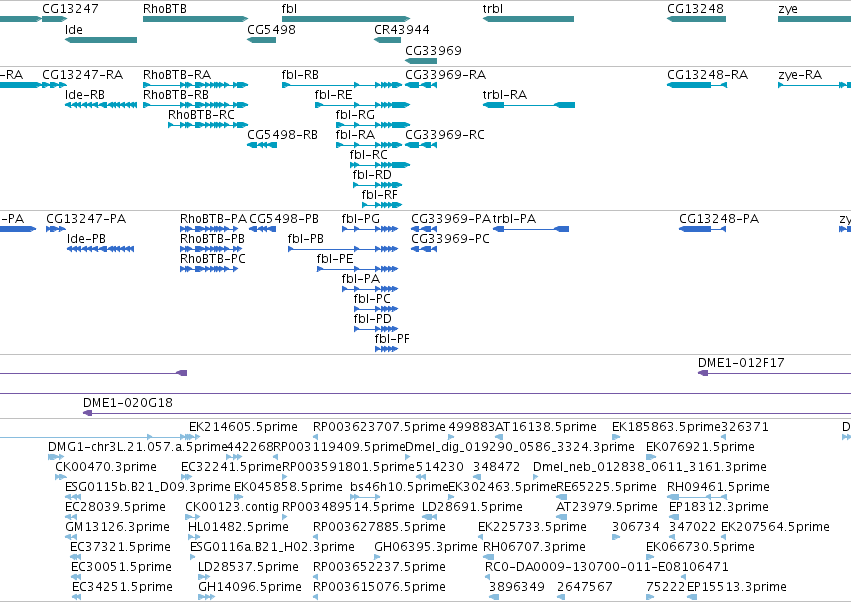Open the fbl-PB protein label
Image resolution: width=851 pixels, height=602 pixels.
[x=306, y=239]
